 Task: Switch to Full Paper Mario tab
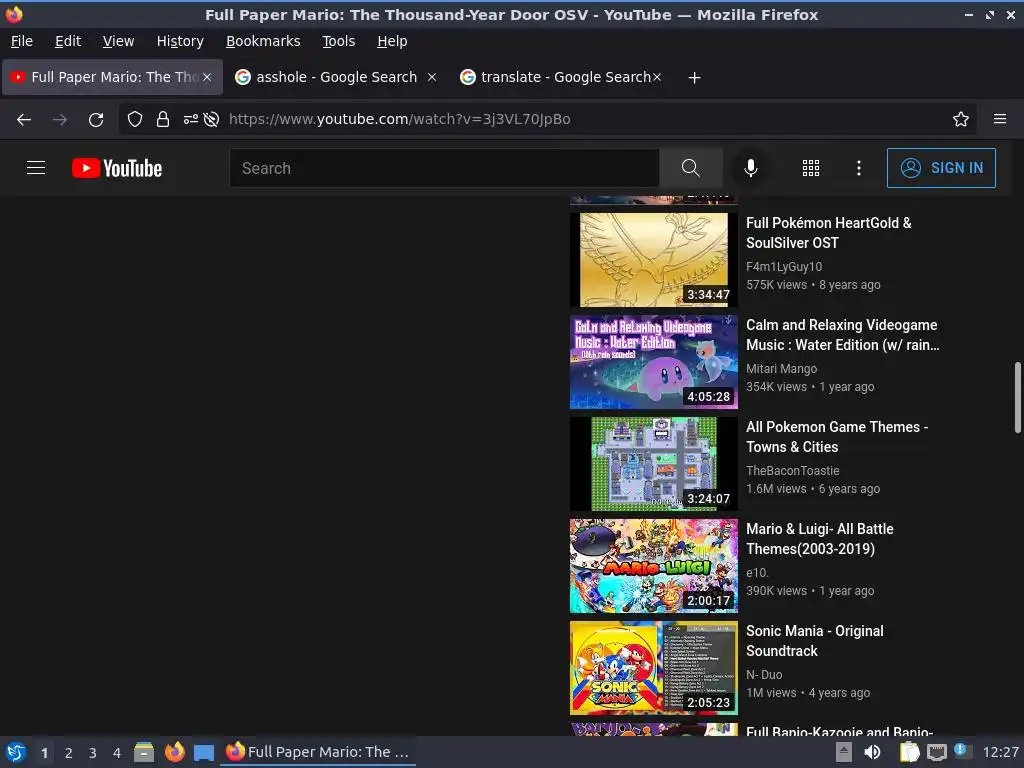tap(112, 77)
